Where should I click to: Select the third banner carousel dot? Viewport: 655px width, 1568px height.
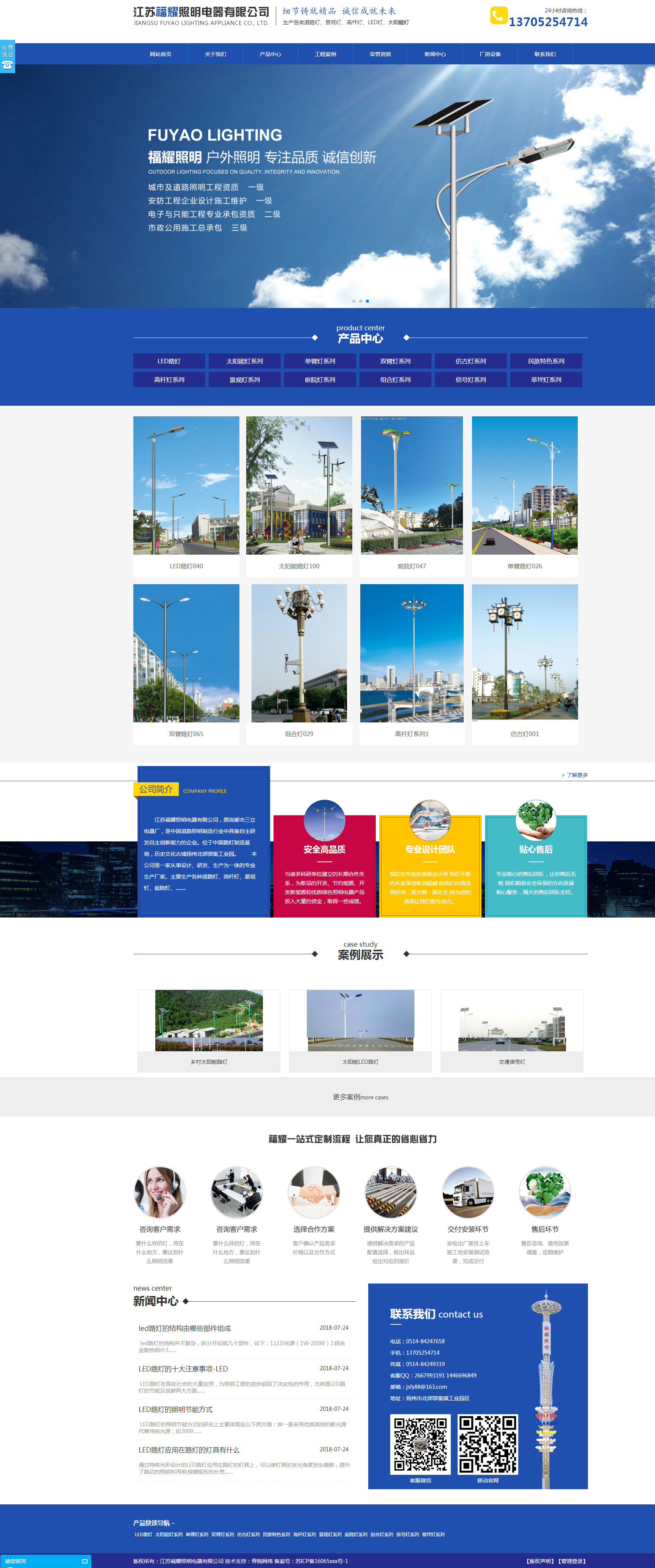point(367,301)
